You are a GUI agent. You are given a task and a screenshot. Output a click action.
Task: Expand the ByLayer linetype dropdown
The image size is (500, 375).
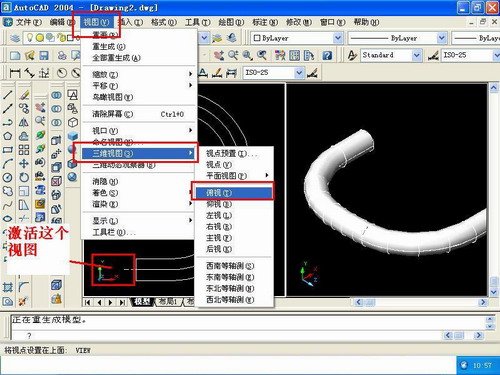coord(397,38)
